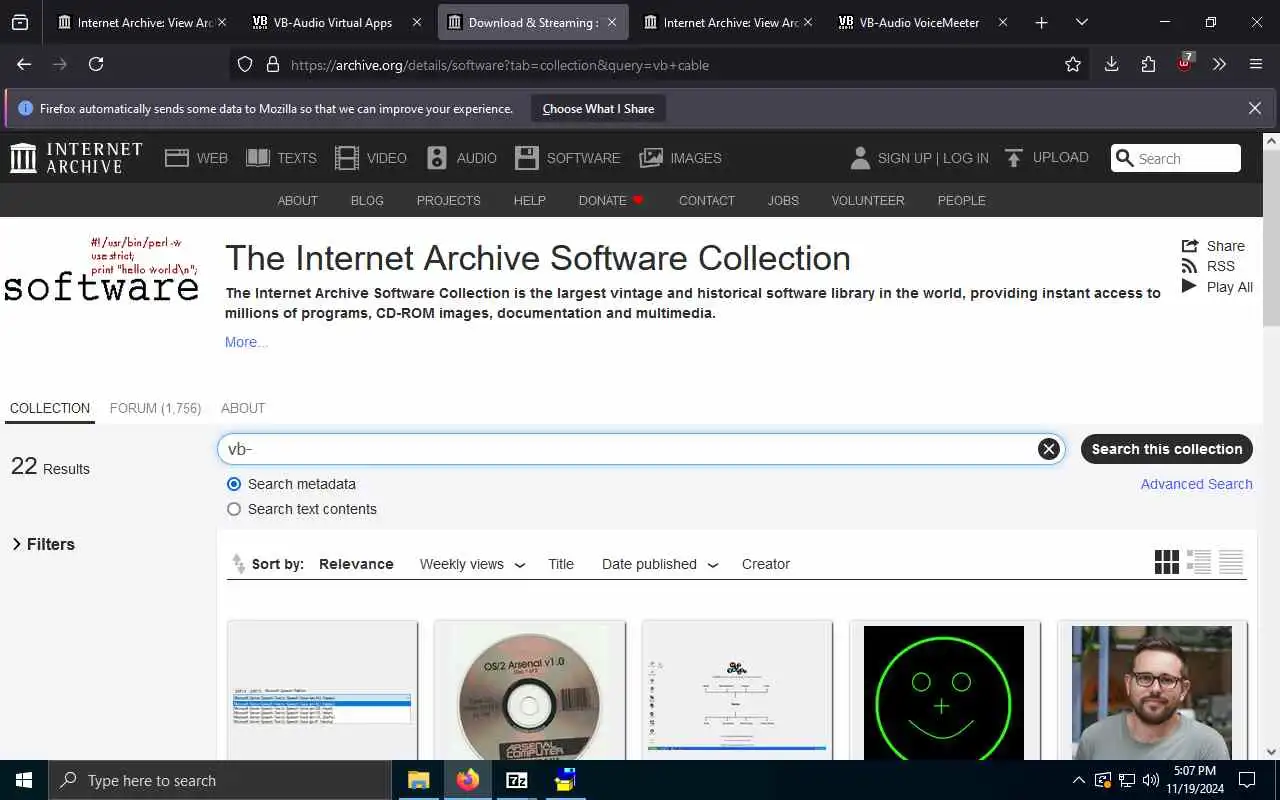Click Choose What I Share button
1280x800 pixels.
[x=598, y=109]
